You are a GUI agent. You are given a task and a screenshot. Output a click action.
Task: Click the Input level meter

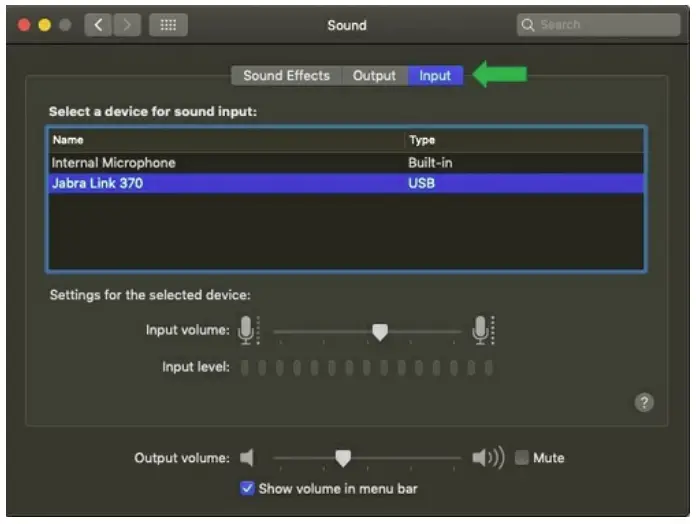(367, 367)
